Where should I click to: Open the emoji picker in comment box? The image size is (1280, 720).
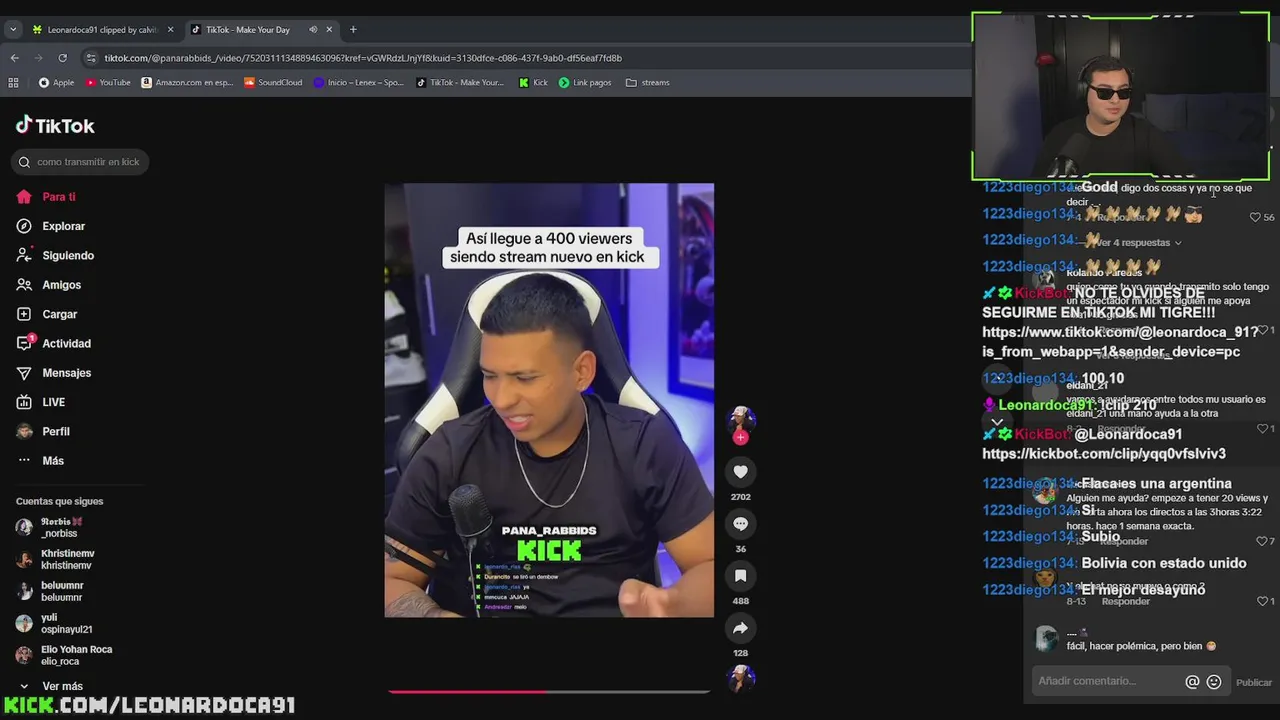(x=1214, y=682)
